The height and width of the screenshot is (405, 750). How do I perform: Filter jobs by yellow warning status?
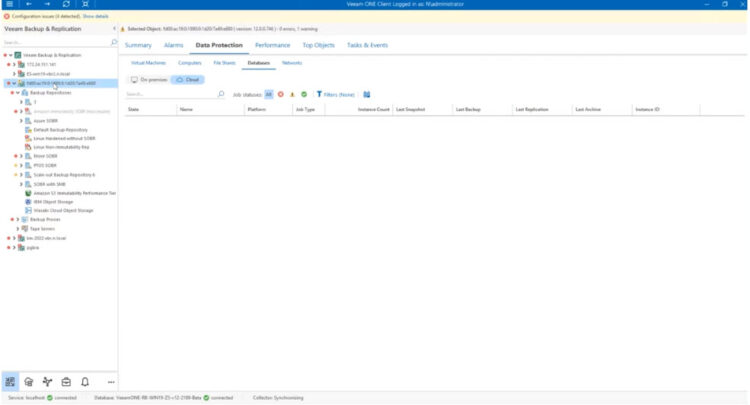[x=292, y=95]
